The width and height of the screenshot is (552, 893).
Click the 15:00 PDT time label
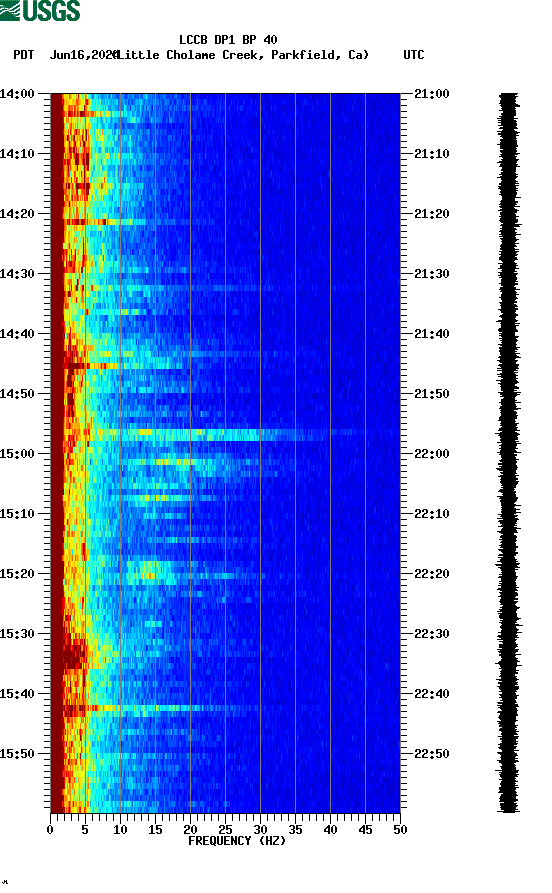pyautogui.click(x=17, y=454)
